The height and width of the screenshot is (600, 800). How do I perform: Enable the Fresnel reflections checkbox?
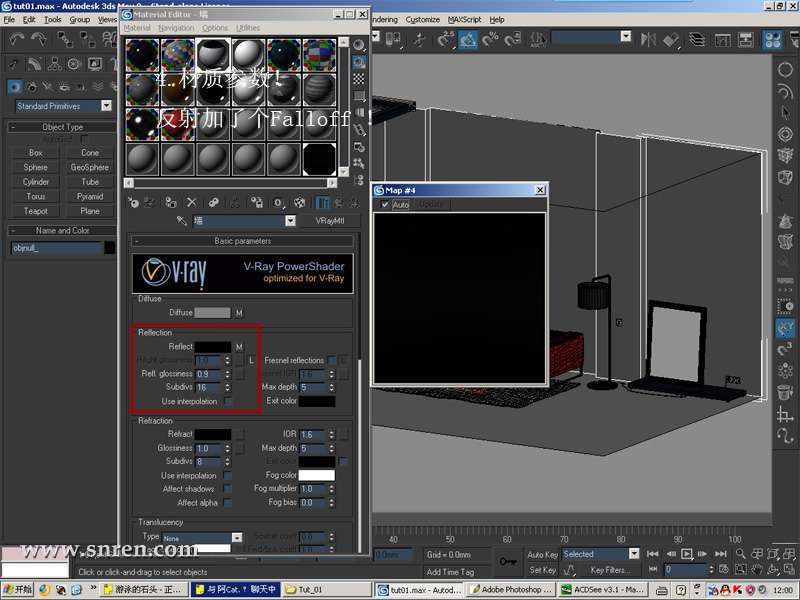pyautogui.click(x=332, y=360)
